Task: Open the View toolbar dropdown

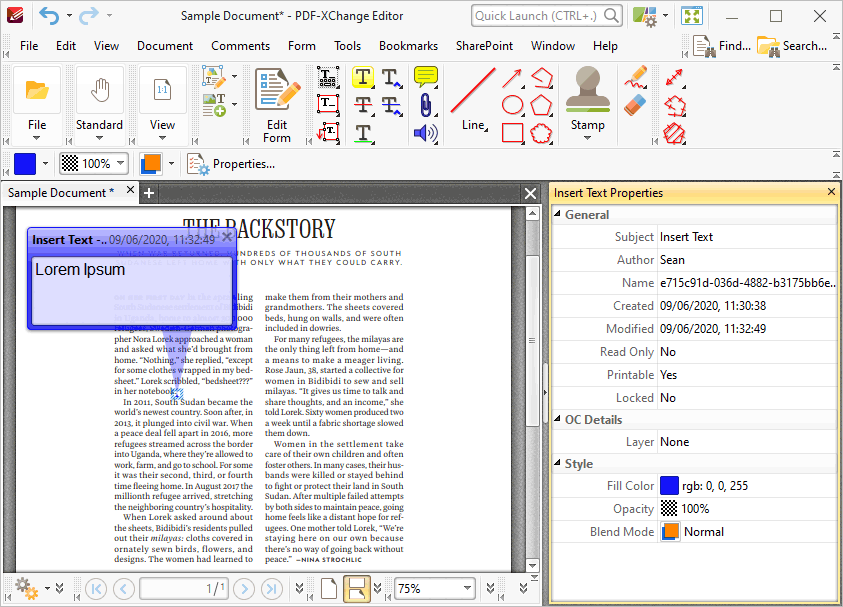Action: 162,138
